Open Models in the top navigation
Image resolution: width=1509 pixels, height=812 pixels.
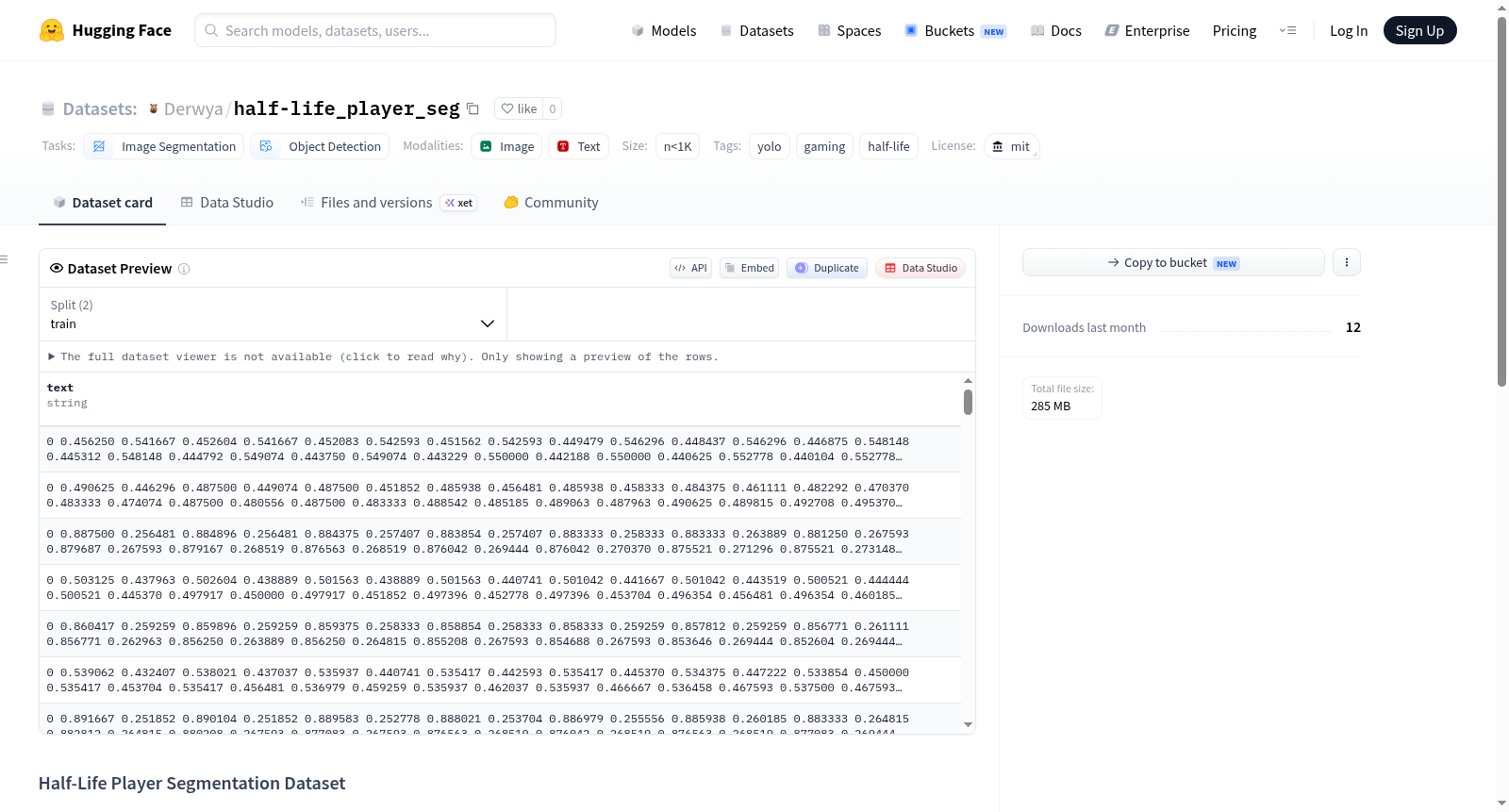click(x=664, y=30)
